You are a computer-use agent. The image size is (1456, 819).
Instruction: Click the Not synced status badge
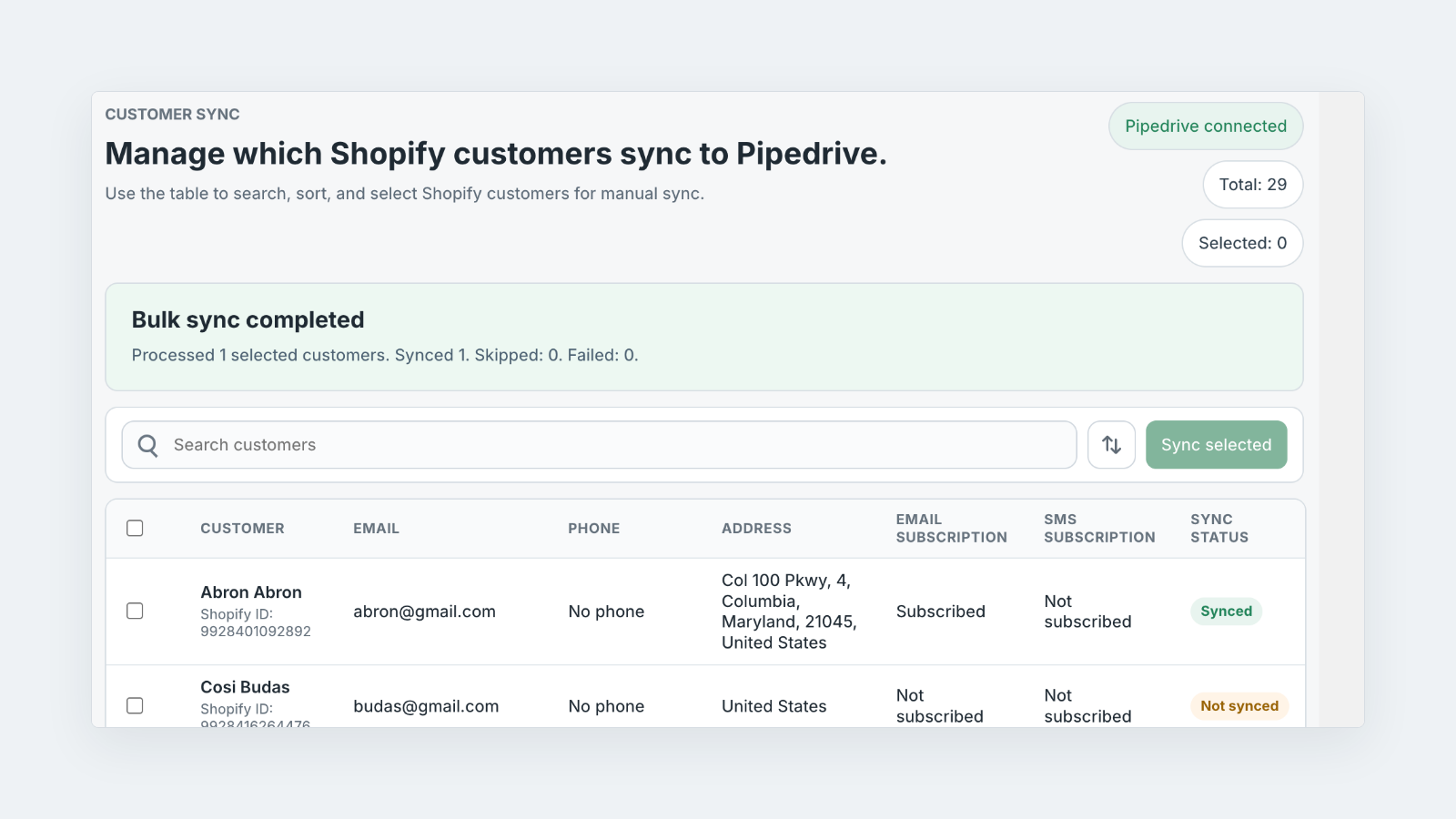1239,706
